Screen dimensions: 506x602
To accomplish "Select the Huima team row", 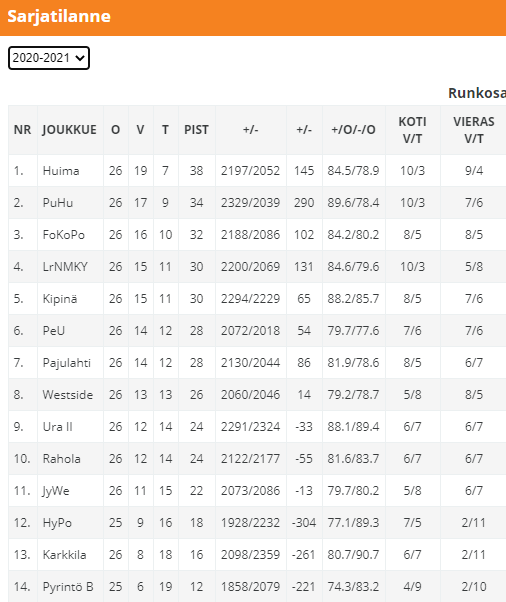I will [257, 170].
